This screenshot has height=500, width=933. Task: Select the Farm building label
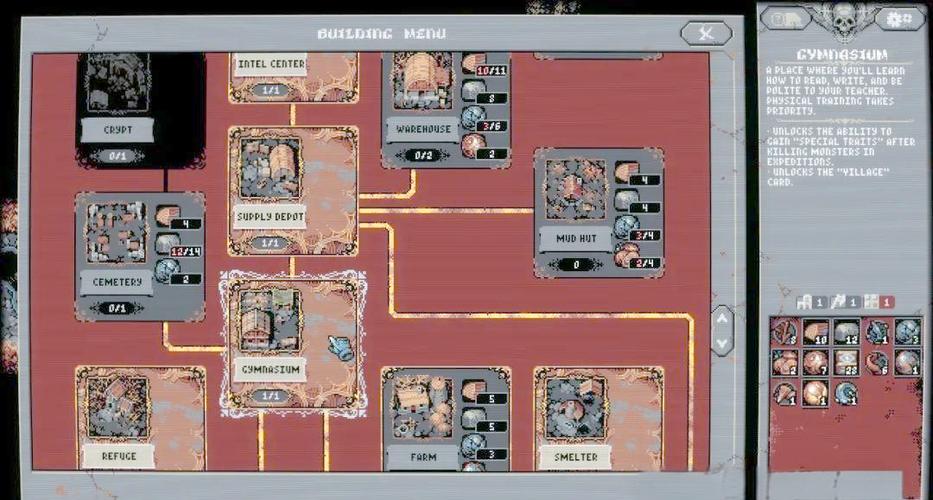(x=422, y=457)
